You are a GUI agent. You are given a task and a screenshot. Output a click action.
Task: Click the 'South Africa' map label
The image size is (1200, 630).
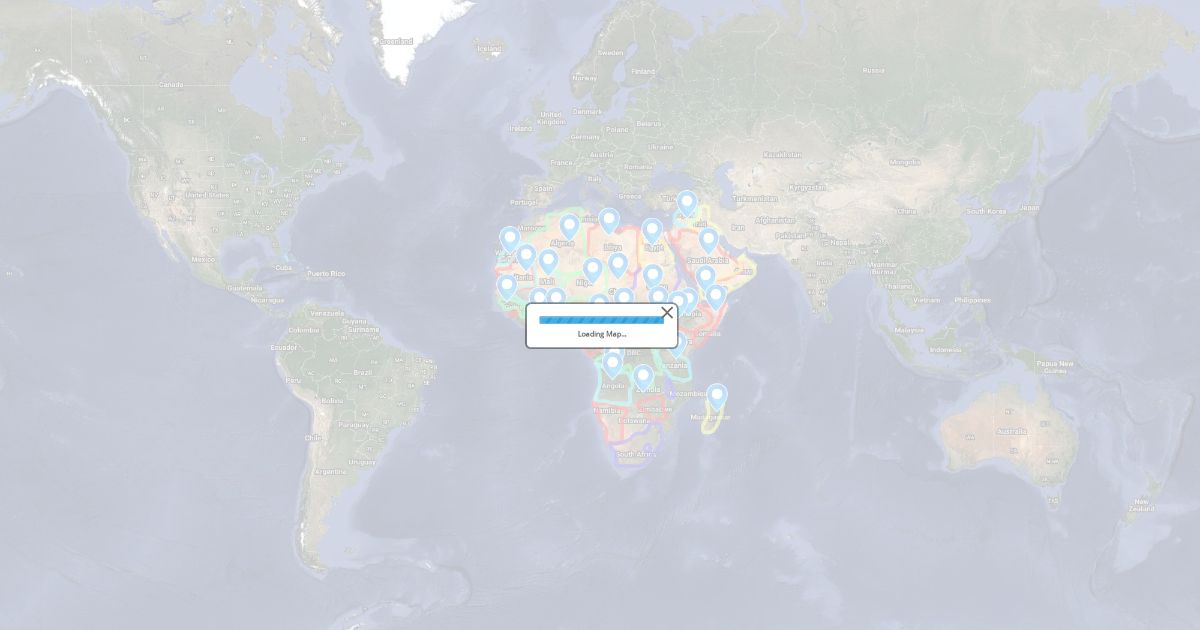click(x=634, y=454)
